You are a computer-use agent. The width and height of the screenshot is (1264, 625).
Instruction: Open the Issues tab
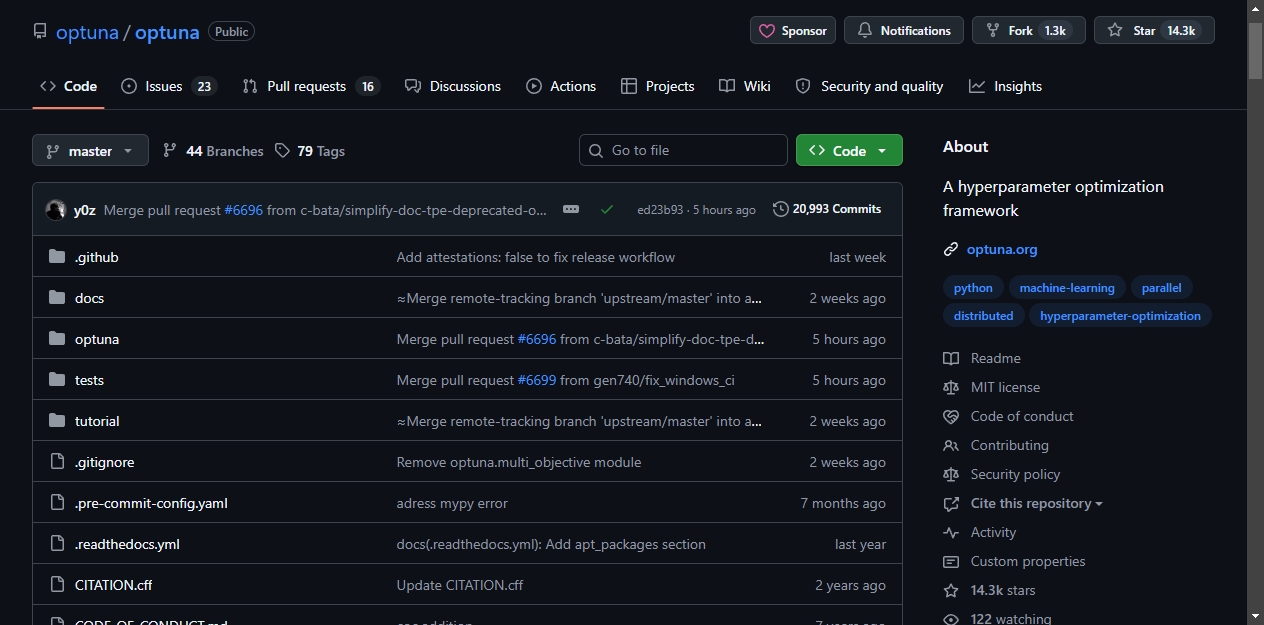[x=168, y=86]
